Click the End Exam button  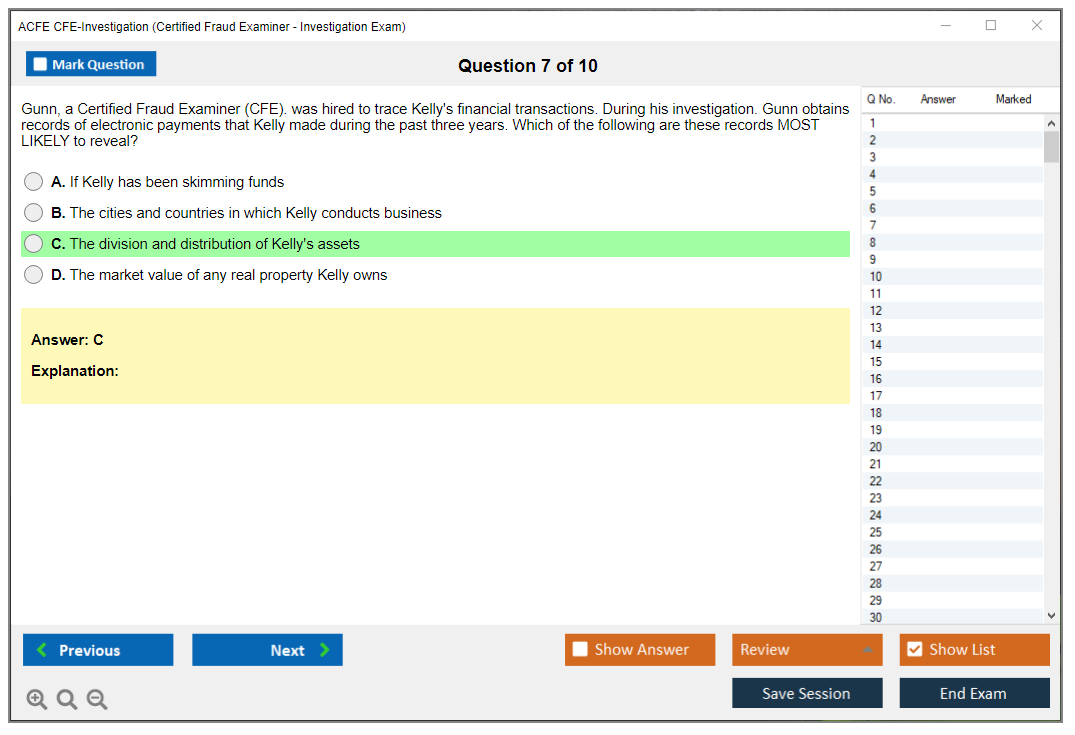[973, 693]
